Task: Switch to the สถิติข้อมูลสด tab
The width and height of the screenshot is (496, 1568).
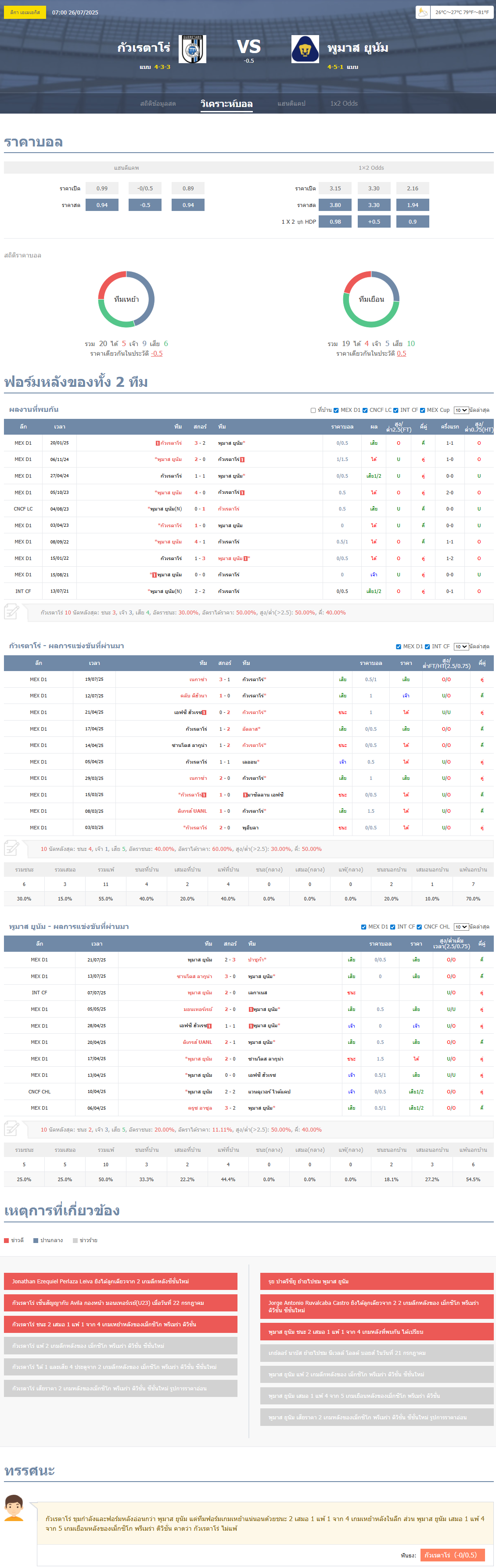Action: [x=158, y=104]
